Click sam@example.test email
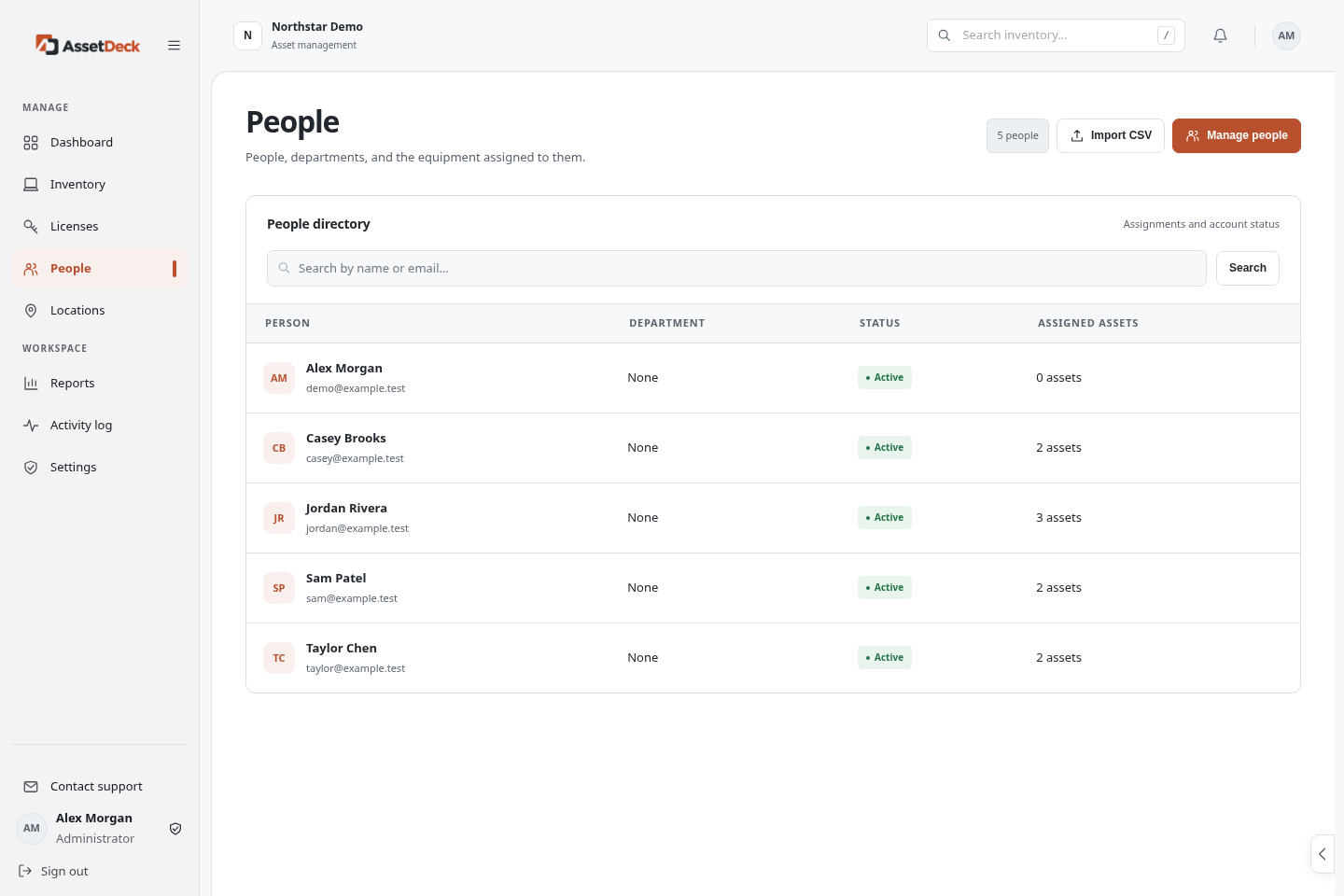The height and width of the screenshot is (896, 1344). (x=352, y=598)
